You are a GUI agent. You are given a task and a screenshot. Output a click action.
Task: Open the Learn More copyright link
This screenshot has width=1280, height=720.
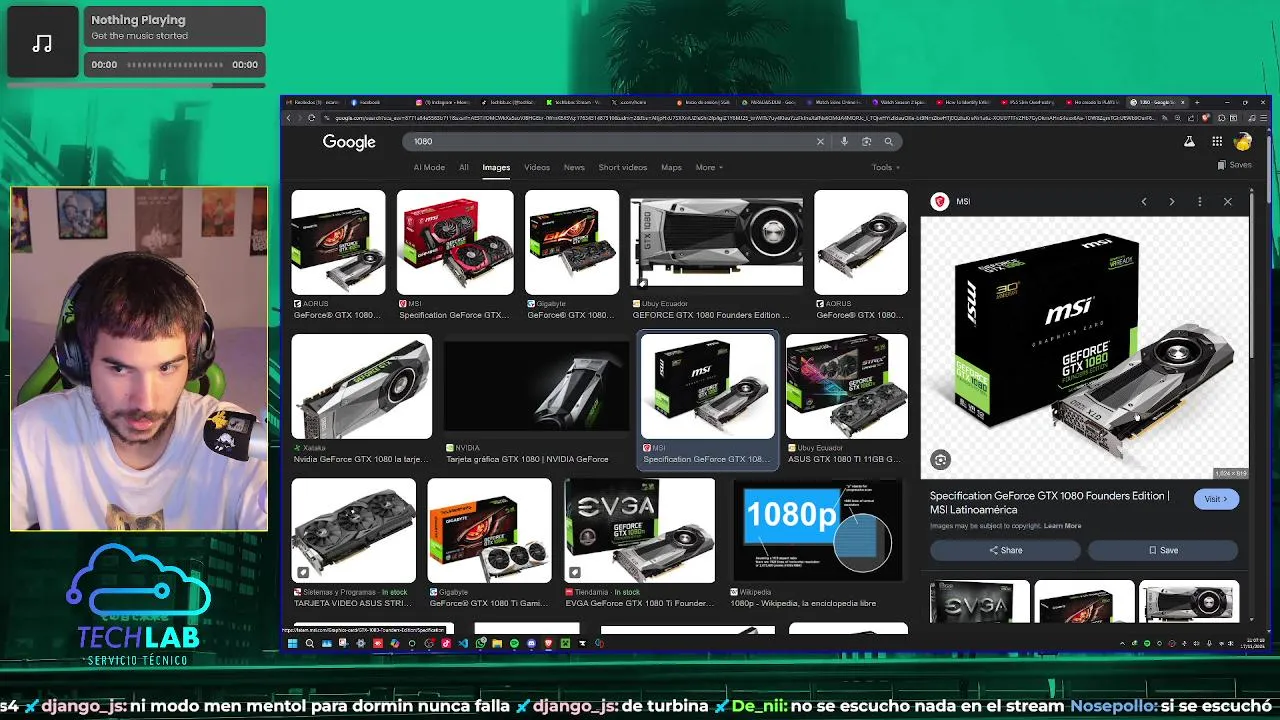pos(1062,526)
